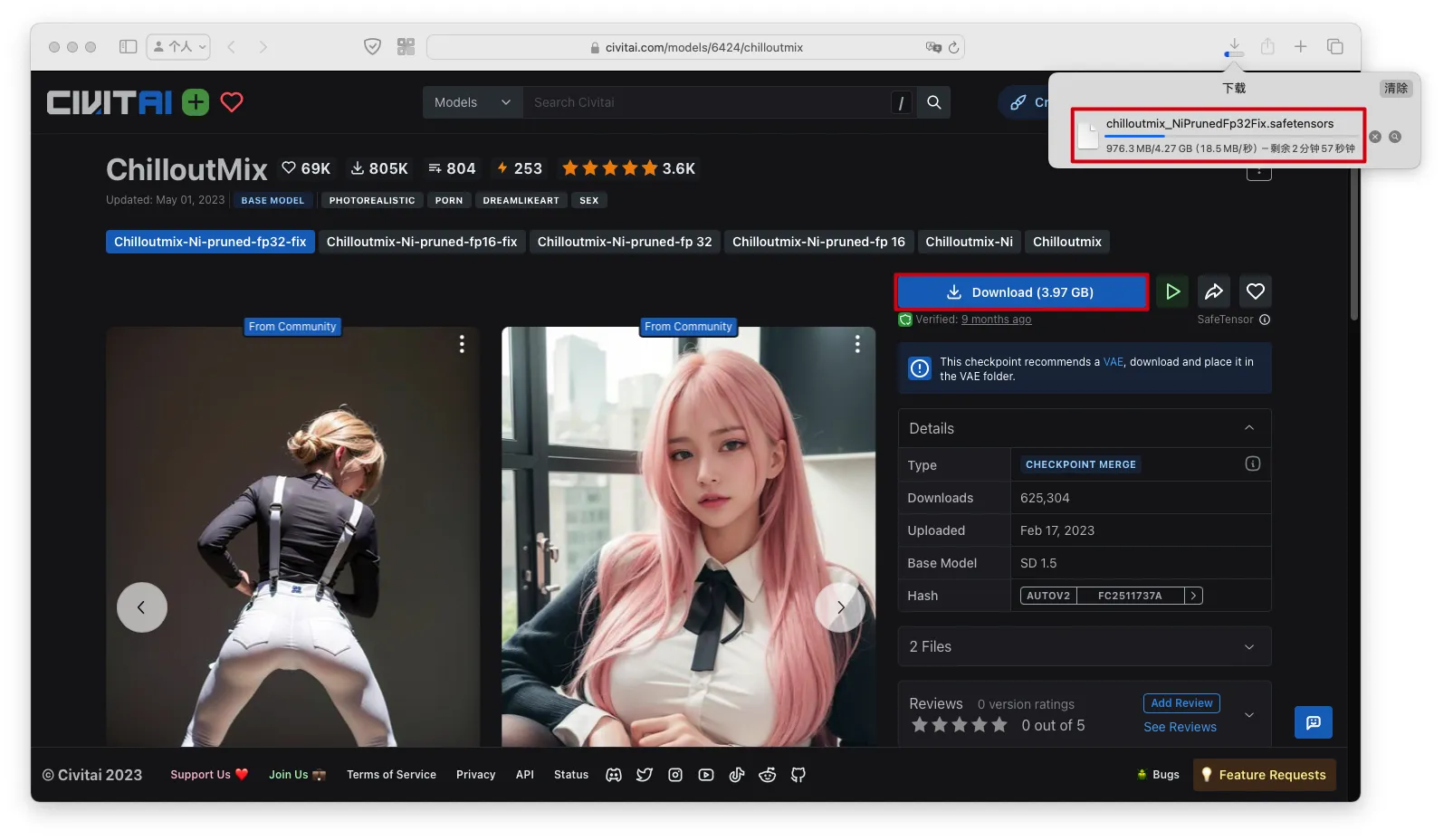Collapse the Details section
The width and height of the screenshot is (1453, 840).
pos(1249,428)
